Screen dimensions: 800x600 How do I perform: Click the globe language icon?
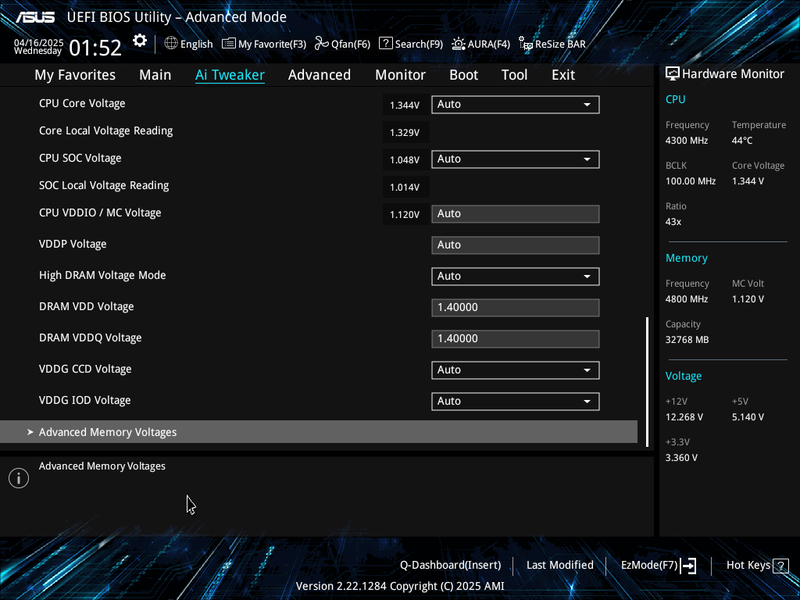pos(171,43)
